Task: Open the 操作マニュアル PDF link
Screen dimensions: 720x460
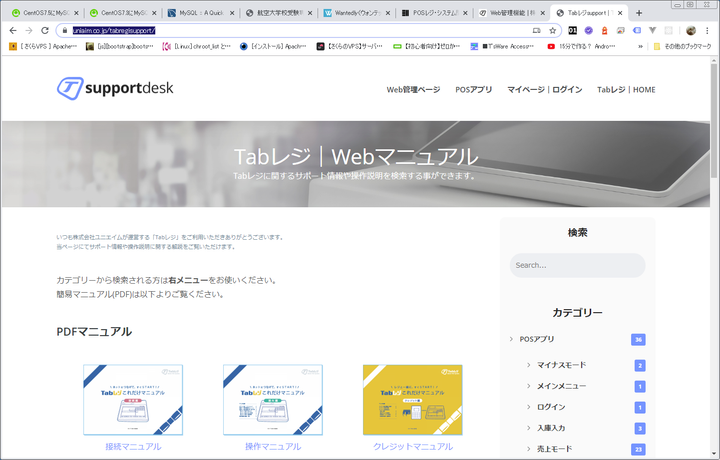Action: 273,446
